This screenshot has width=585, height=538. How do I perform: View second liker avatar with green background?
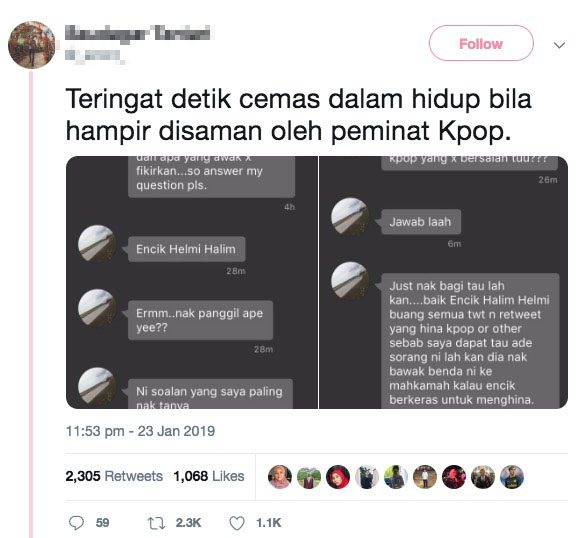(309, 477)
